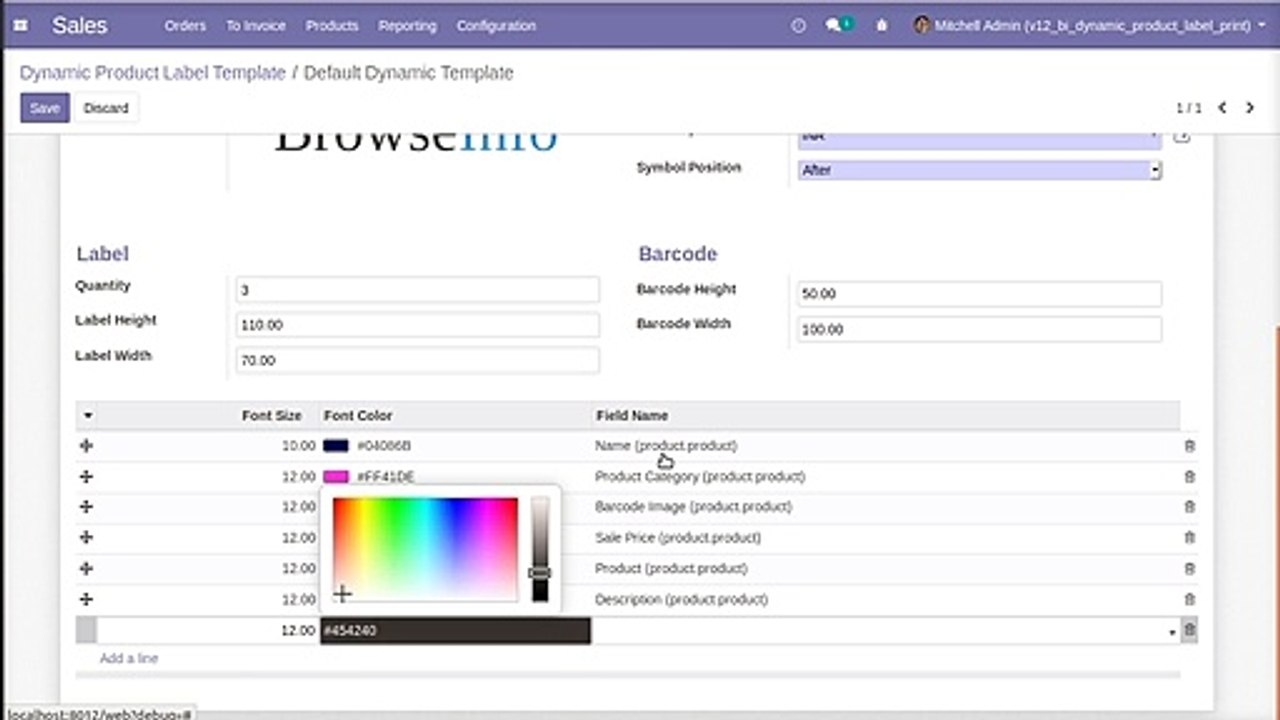
Task: Sort by Font Size column header
Action: click(x=272, y=416)
